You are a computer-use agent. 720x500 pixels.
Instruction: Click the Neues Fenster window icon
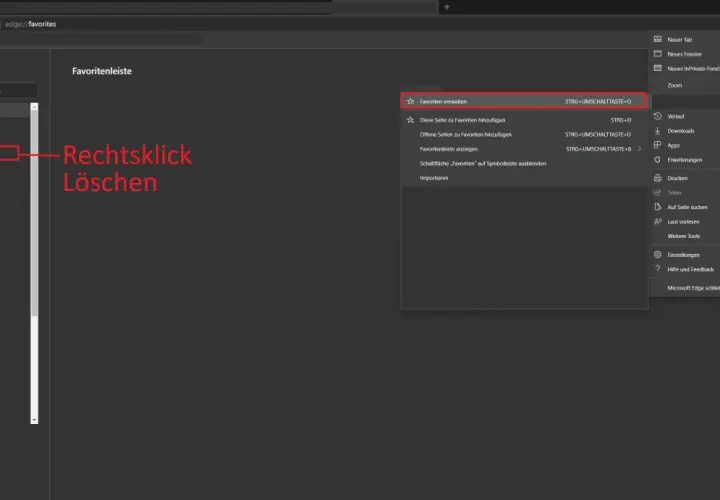[x=658, y=54]
